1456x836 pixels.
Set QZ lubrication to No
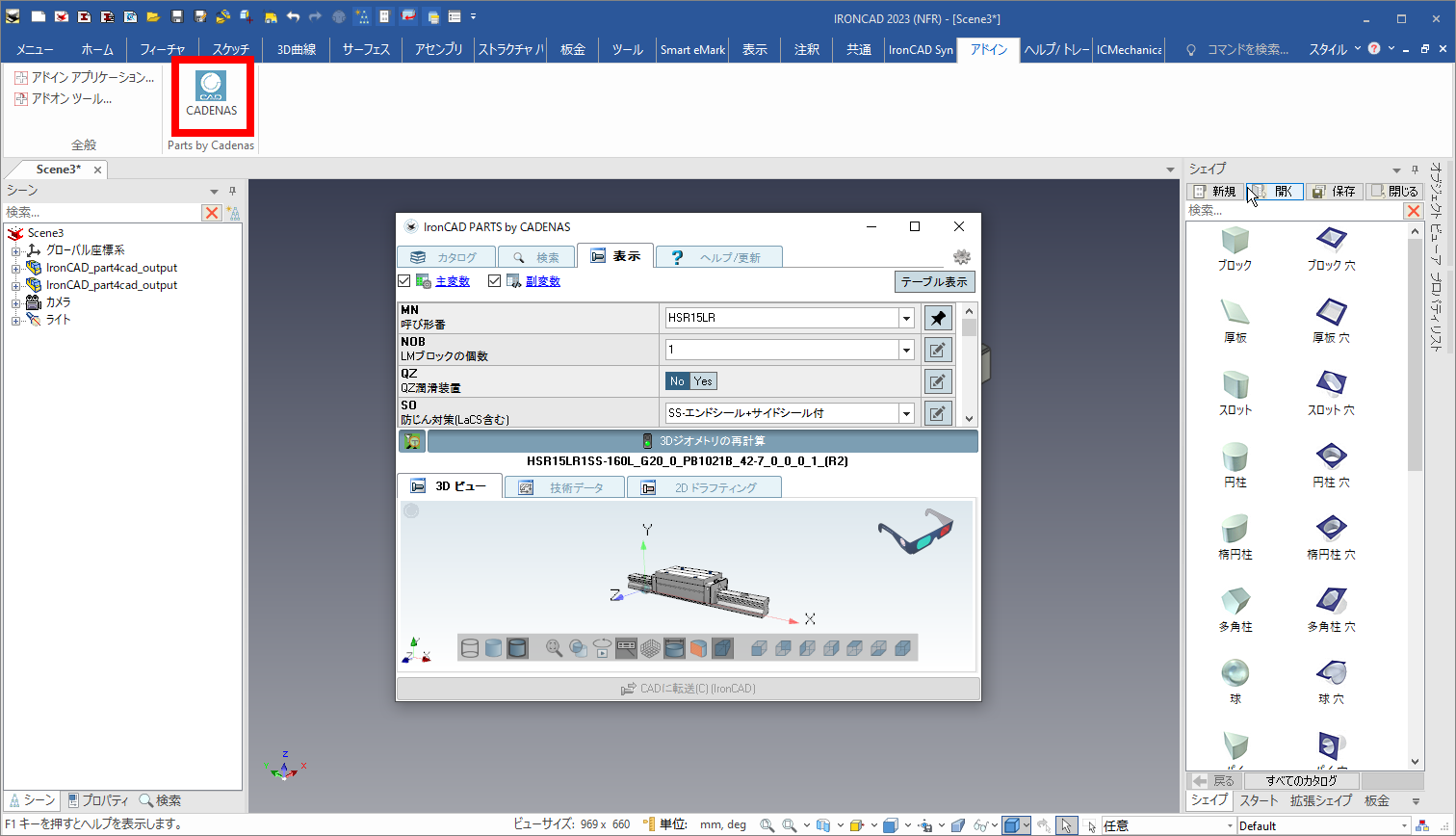[678, 381]
